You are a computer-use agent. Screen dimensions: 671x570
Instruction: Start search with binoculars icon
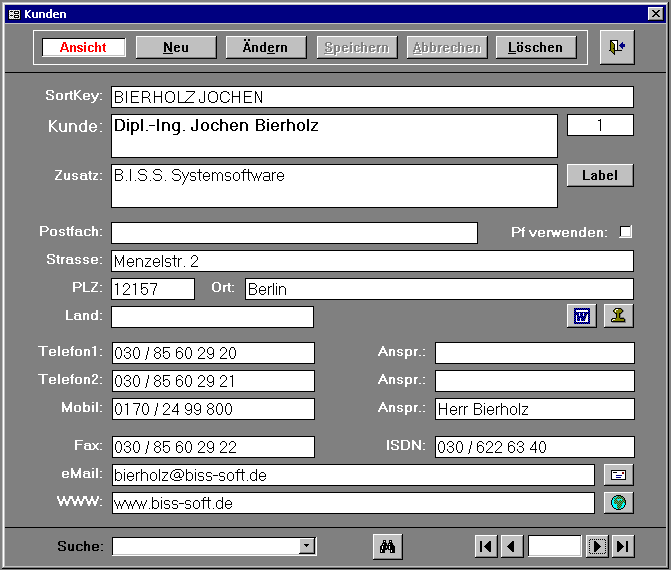[387, 546]
